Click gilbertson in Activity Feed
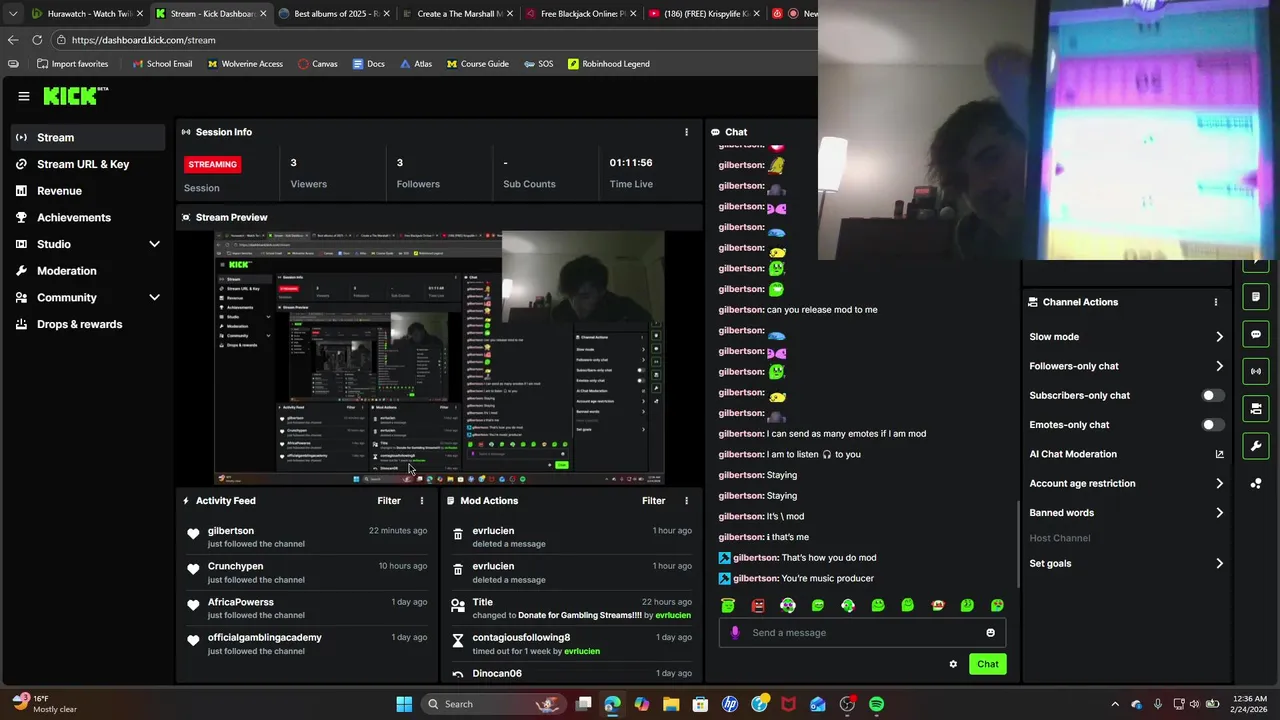Screen dimensions: 1280x720 point(231,531)
